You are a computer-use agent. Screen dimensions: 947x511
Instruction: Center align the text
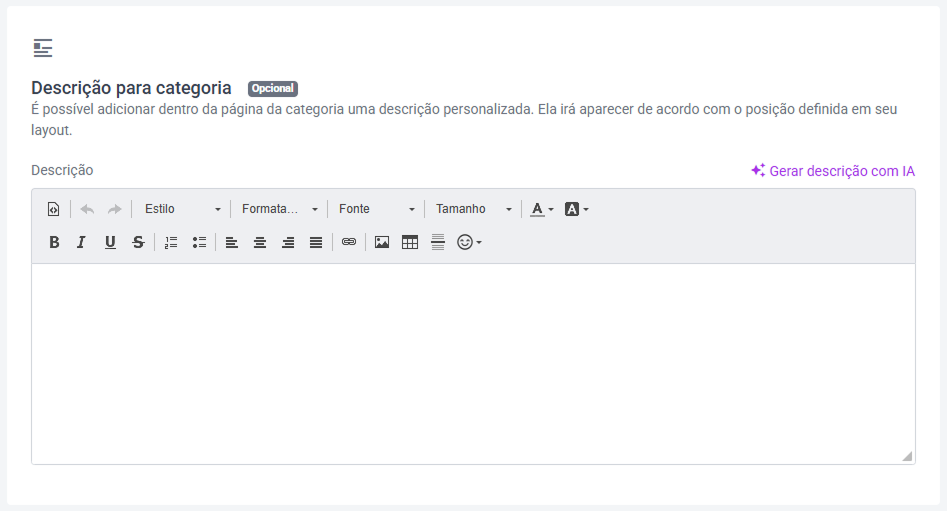pyautogui.click(x=260, y=242)
